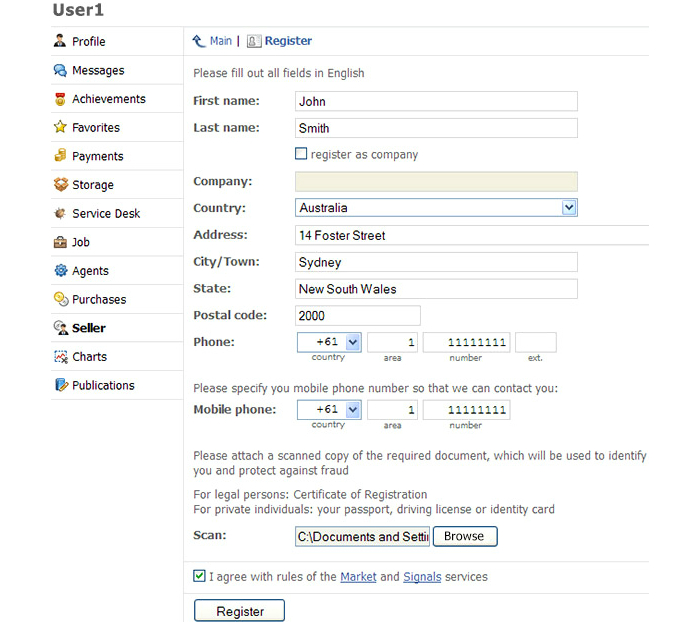Click the Register submit button
The image size is (700, 622).
[239, 610]
